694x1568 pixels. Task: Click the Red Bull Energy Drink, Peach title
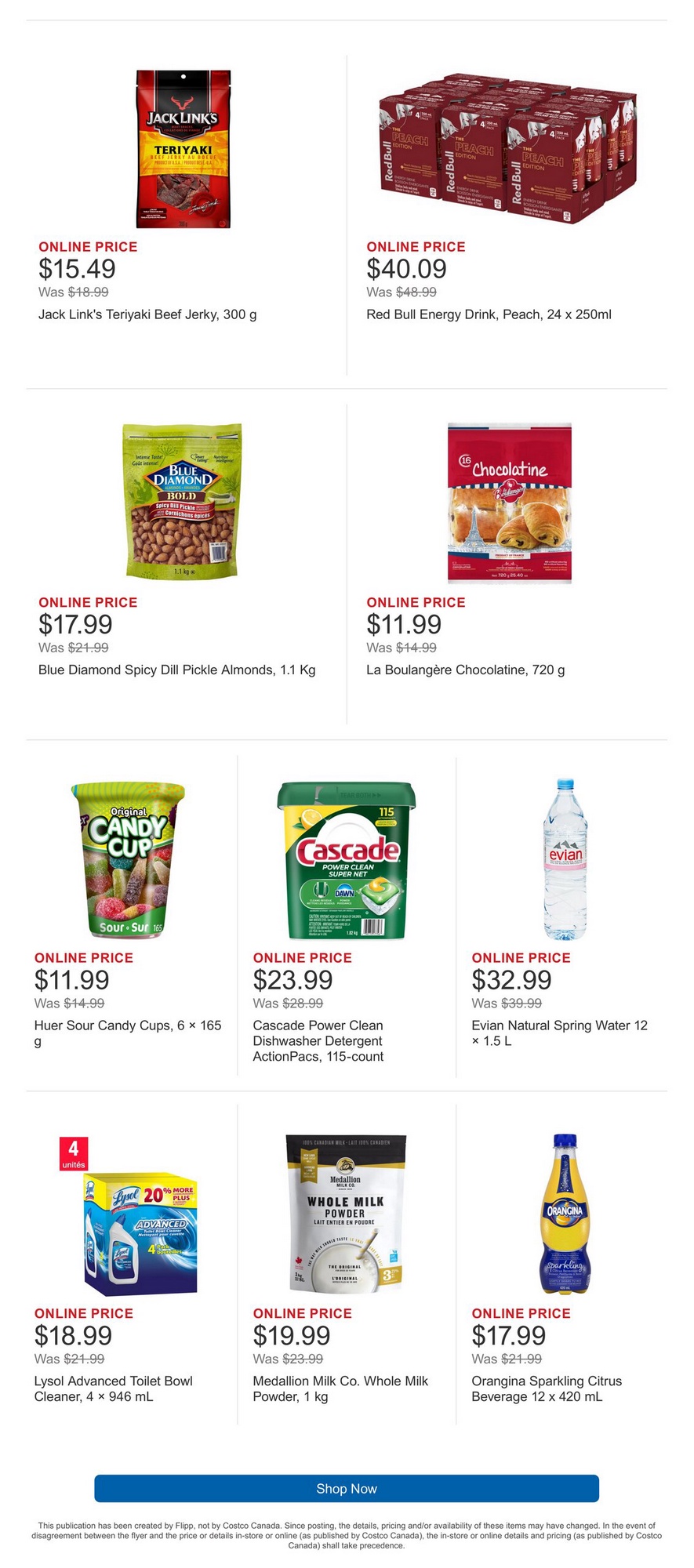(x=489, y=314)
